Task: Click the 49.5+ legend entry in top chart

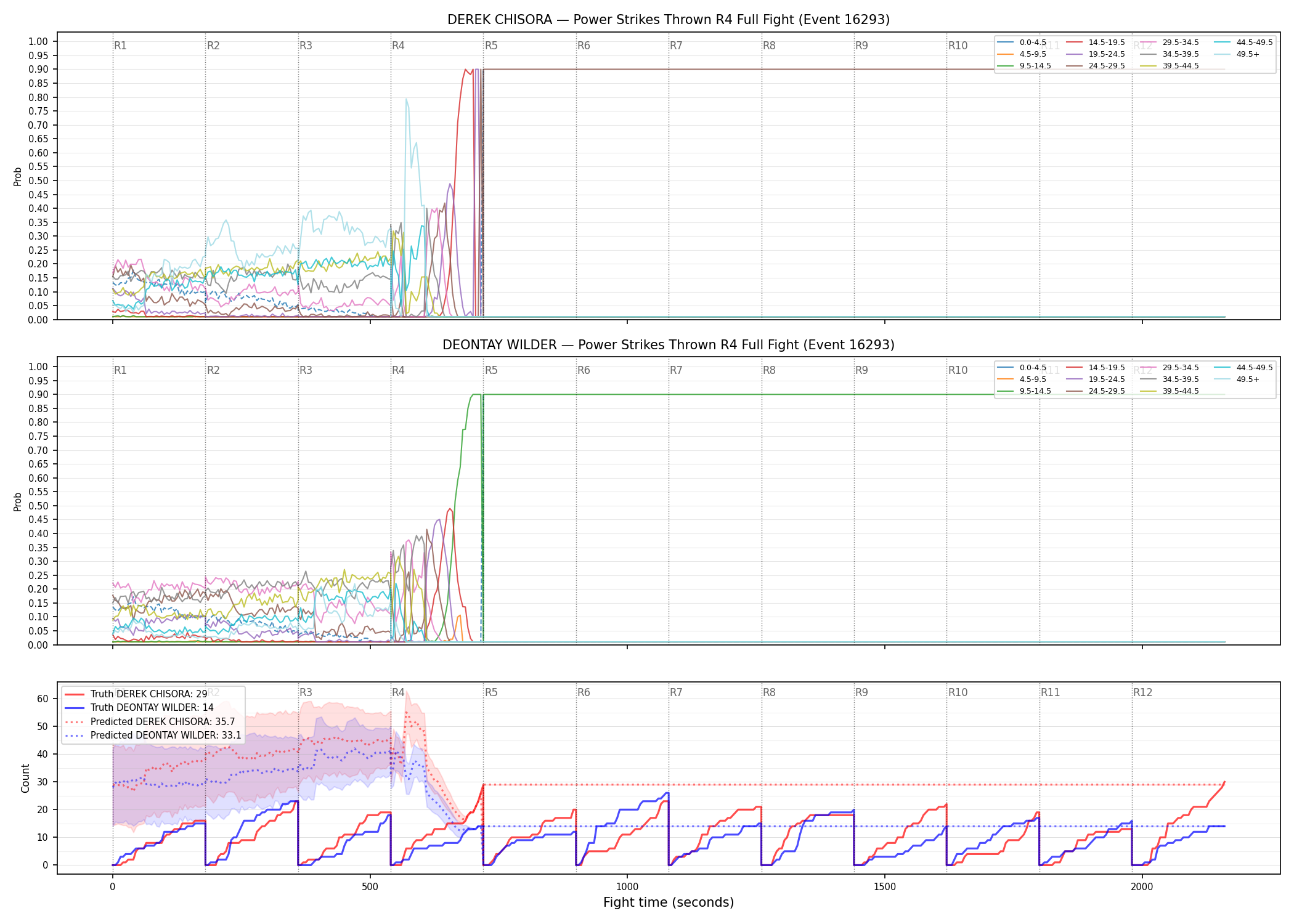Action: 1237,54
